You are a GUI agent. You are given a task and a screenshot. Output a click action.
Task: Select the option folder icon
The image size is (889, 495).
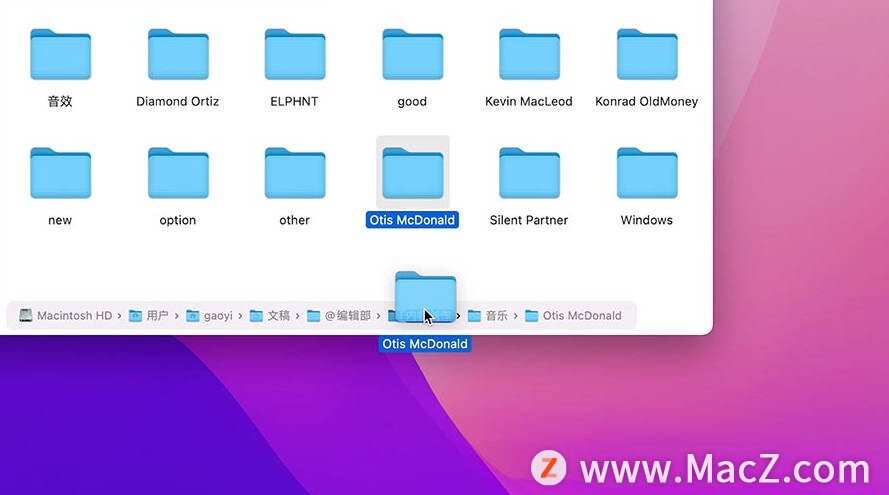178,173
